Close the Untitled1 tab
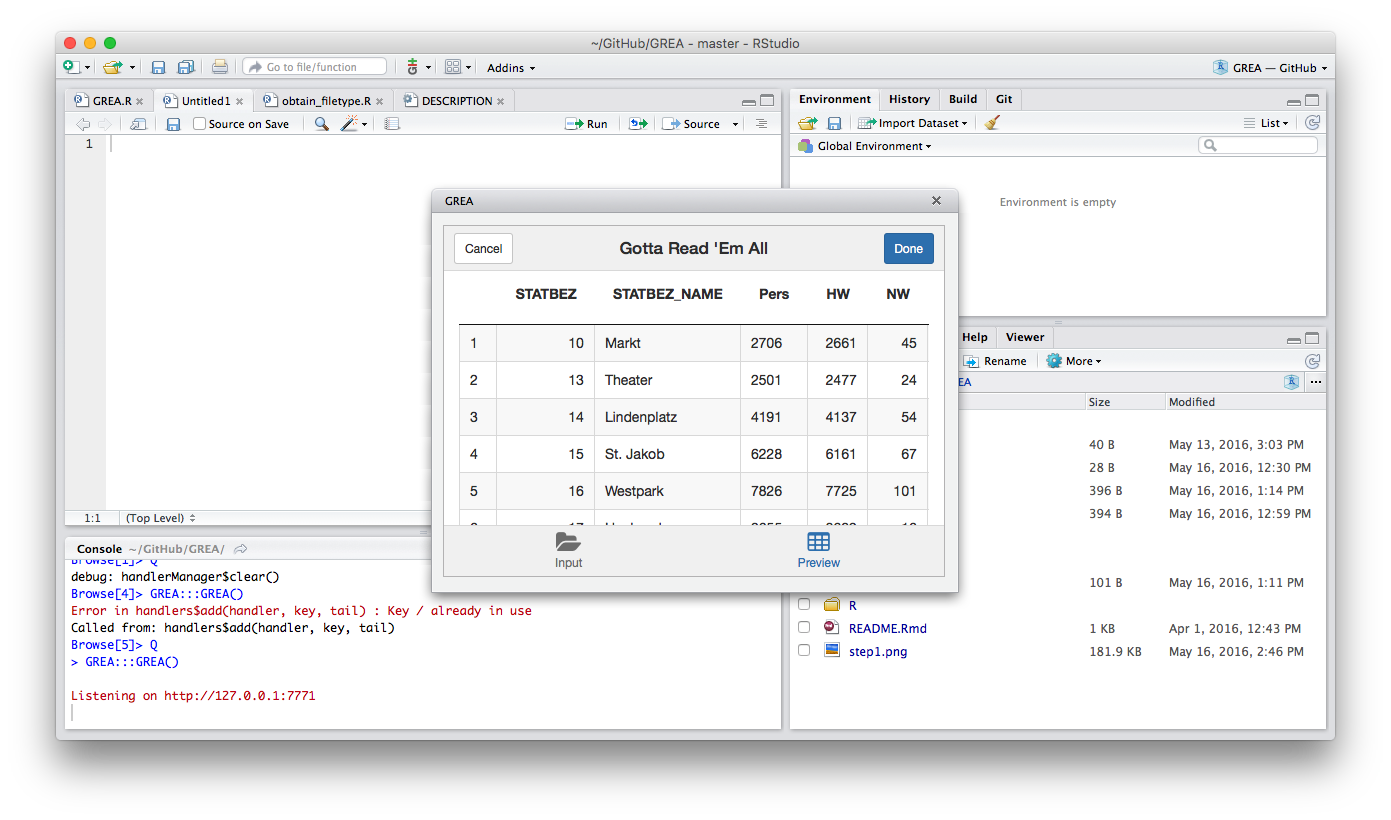 [239, 101]
